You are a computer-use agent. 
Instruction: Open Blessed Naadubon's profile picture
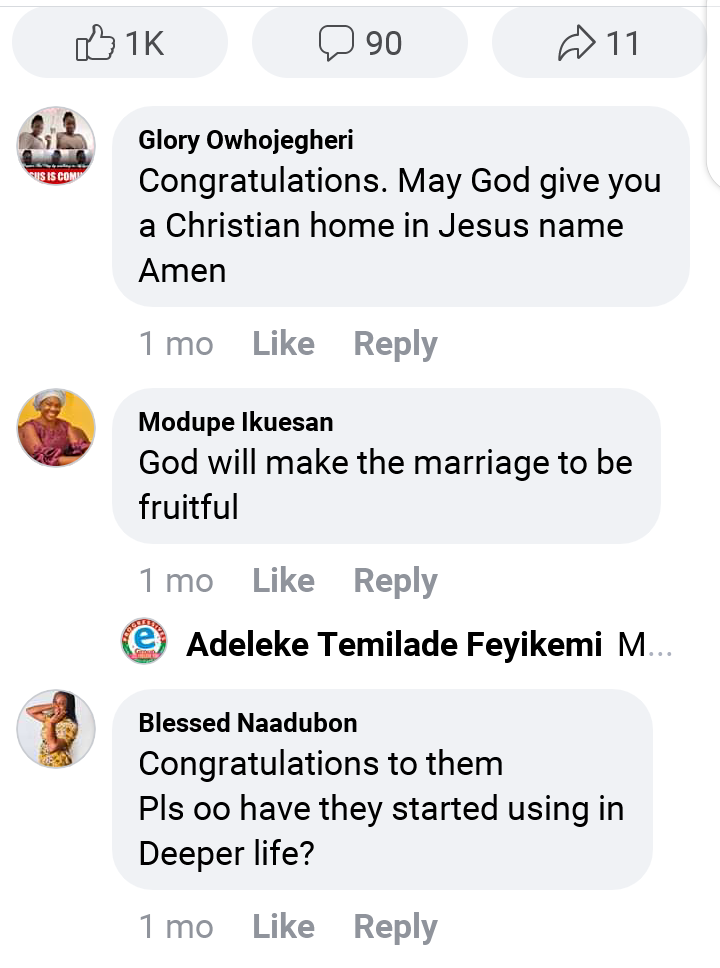[56, 729]
